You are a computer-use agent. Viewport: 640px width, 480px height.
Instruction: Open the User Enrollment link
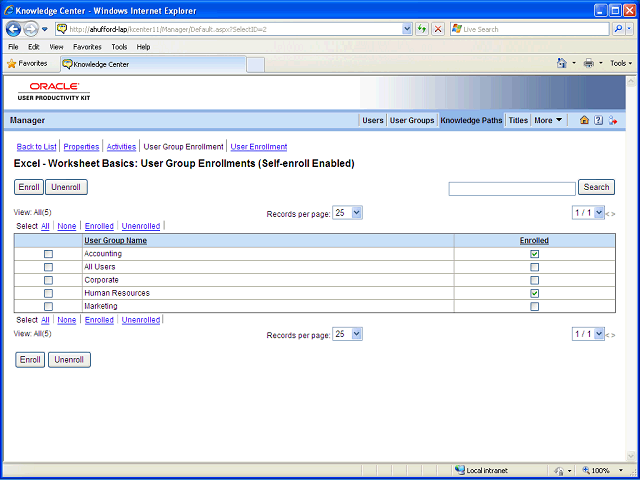[259, 147]
